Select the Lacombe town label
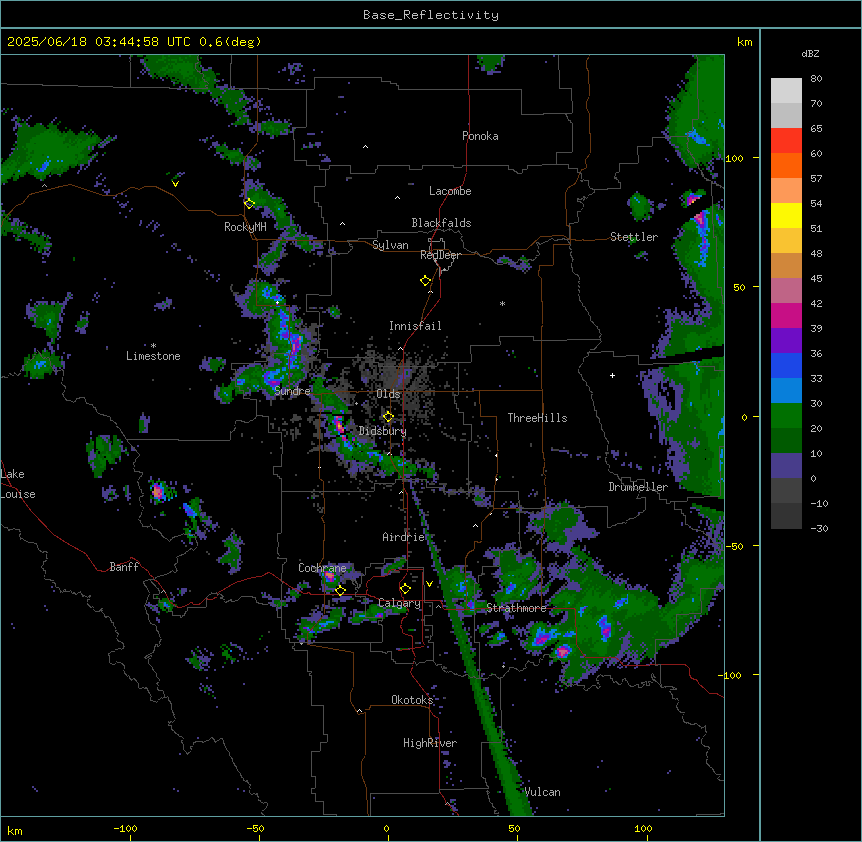The image size is (862, 842). pyautogui.click(x=450, y=191)
